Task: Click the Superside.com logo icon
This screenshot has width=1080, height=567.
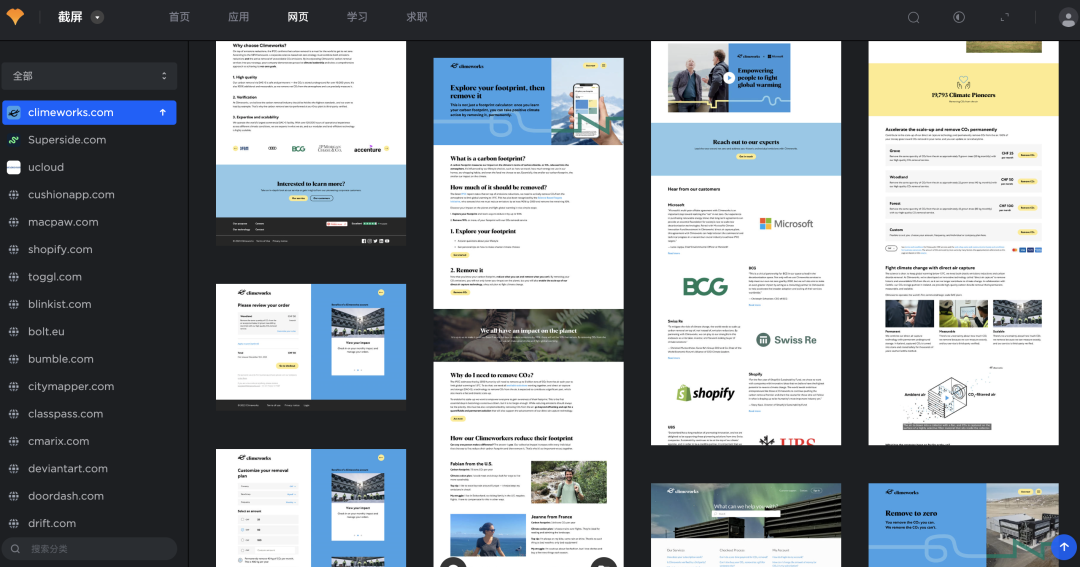Action: (14, 140)
